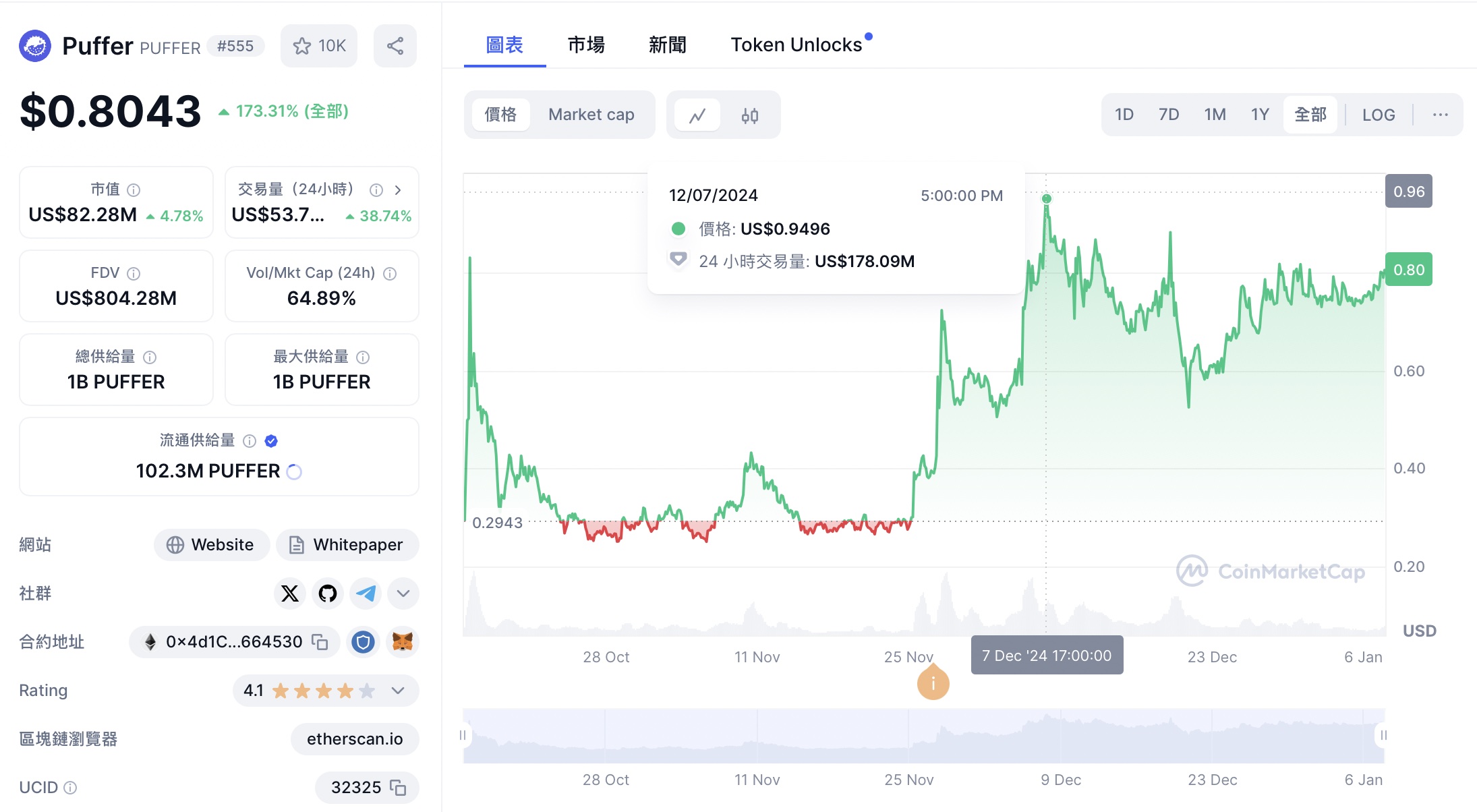Switch to candlestick chart view
The height and width of the screenshot is (812, 1477).
[750, 115]
